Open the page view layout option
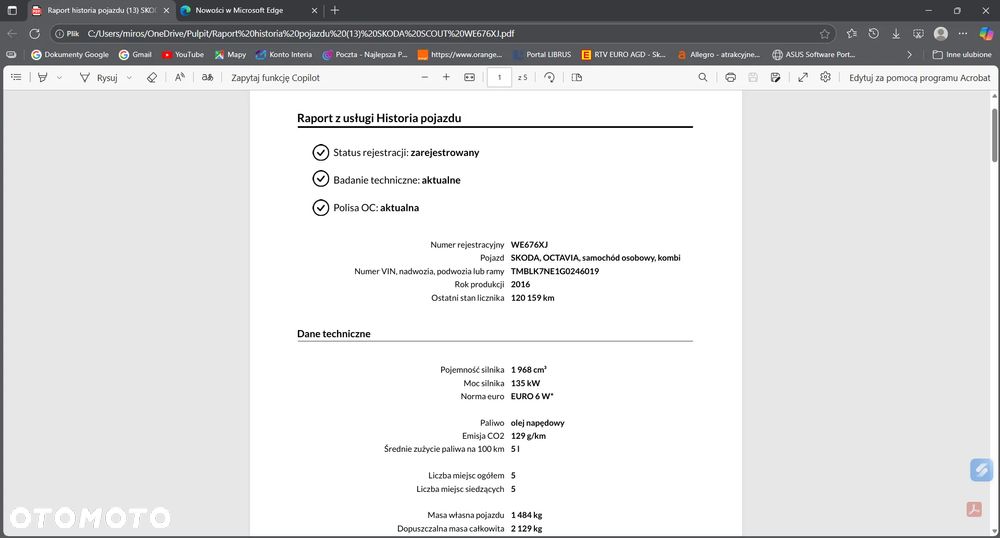 point(577,77)
